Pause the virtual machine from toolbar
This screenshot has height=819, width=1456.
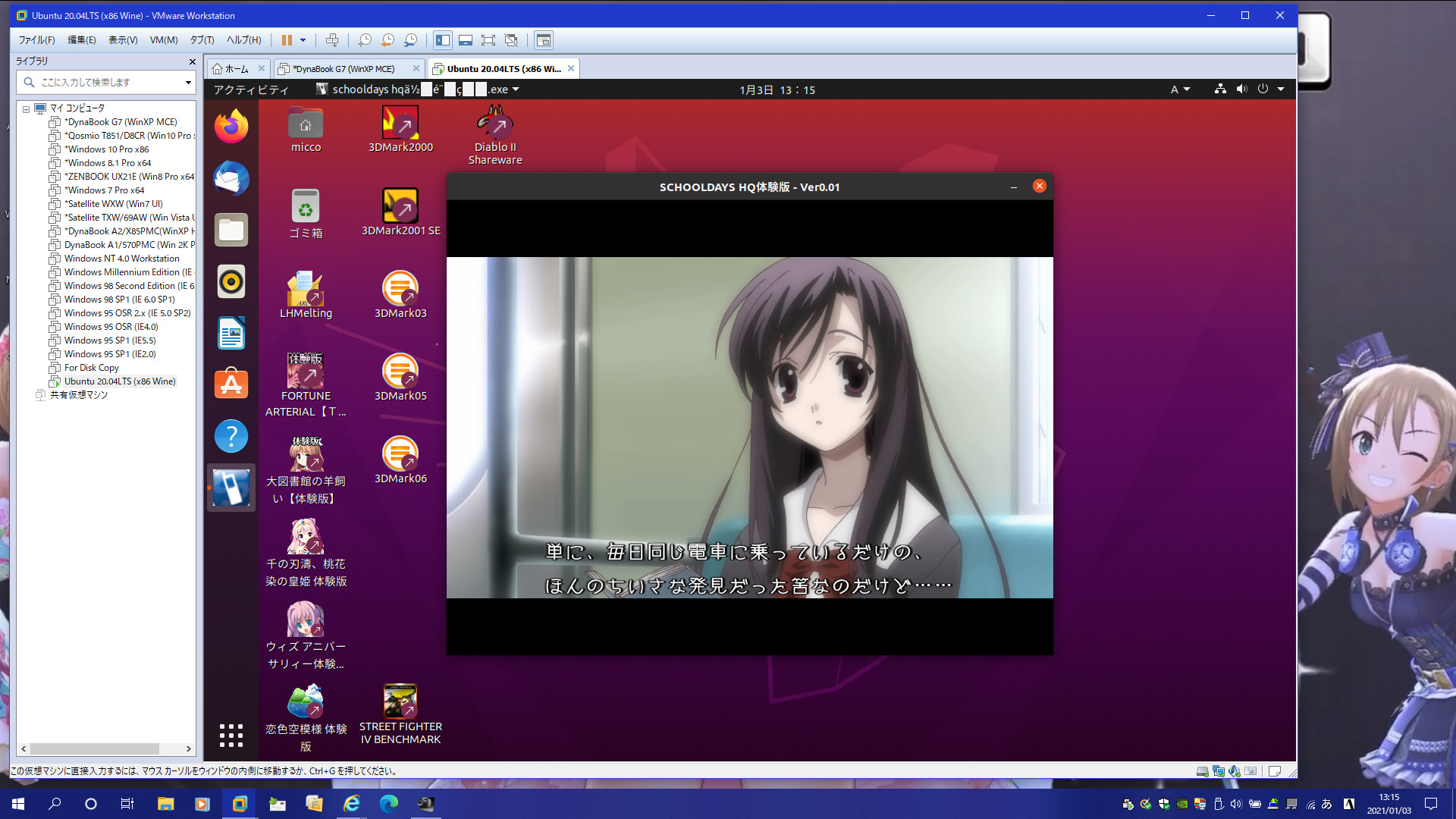coord(287,40)
